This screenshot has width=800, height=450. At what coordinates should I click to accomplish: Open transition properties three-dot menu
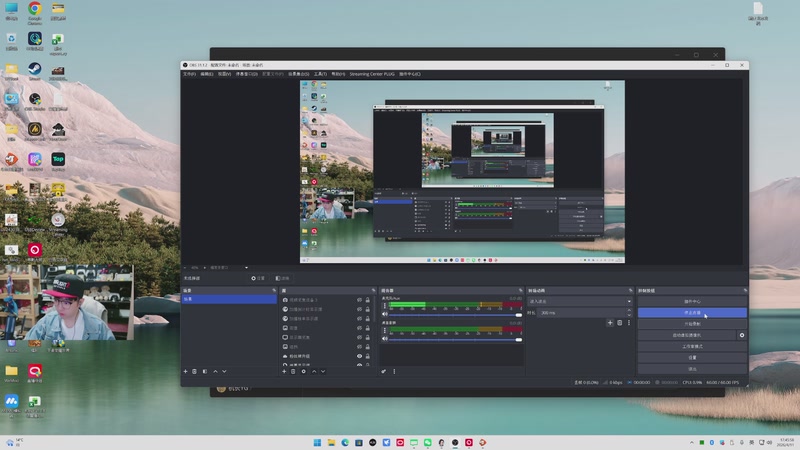[x=629, y=322]
